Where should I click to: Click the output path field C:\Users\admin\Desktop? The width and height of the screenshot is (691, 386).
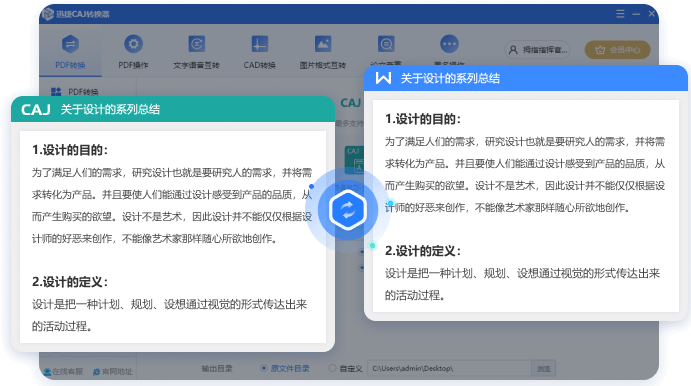click(449, 368)
